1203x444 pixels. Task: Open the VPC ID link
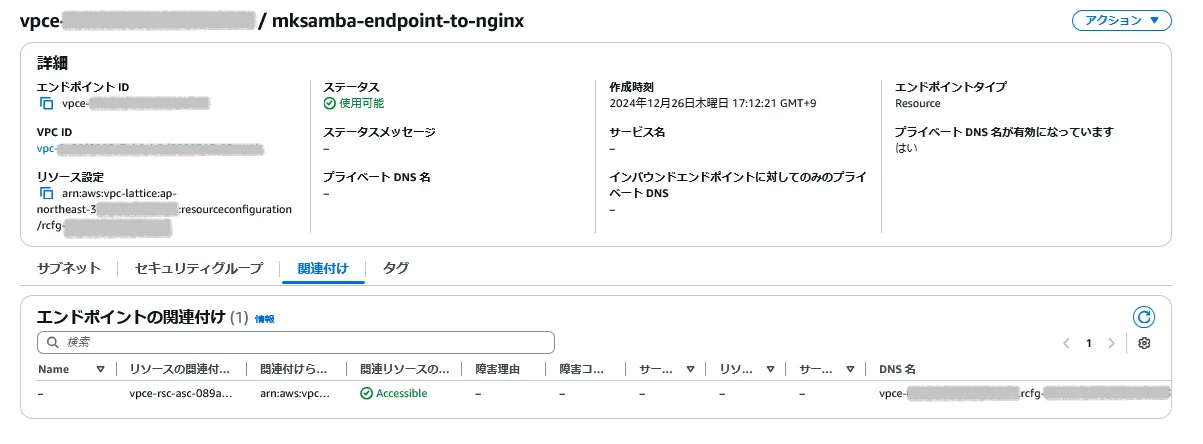coord(149,149)
